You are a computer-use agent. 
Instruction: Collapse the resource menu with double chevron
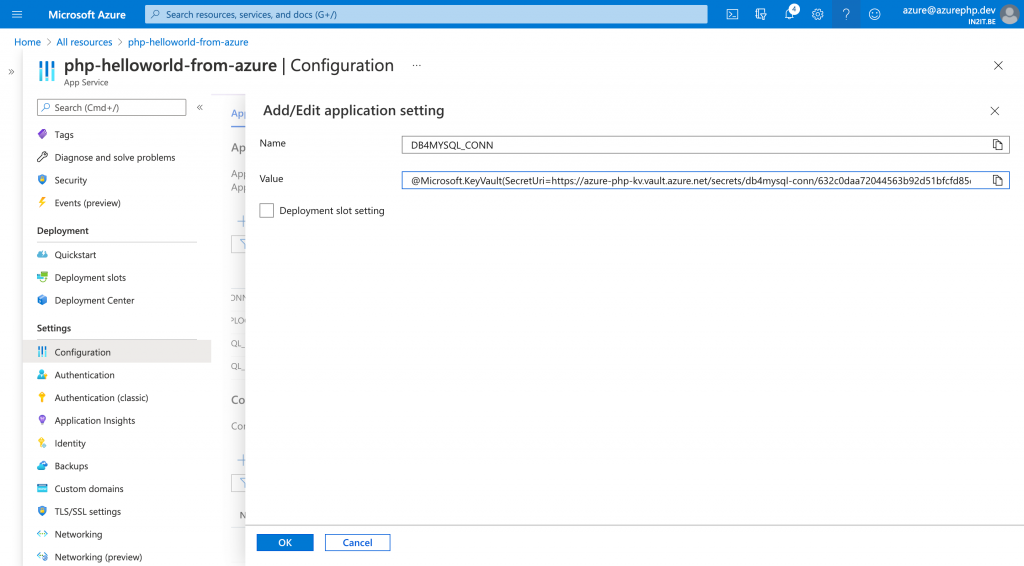pos(200,107)
